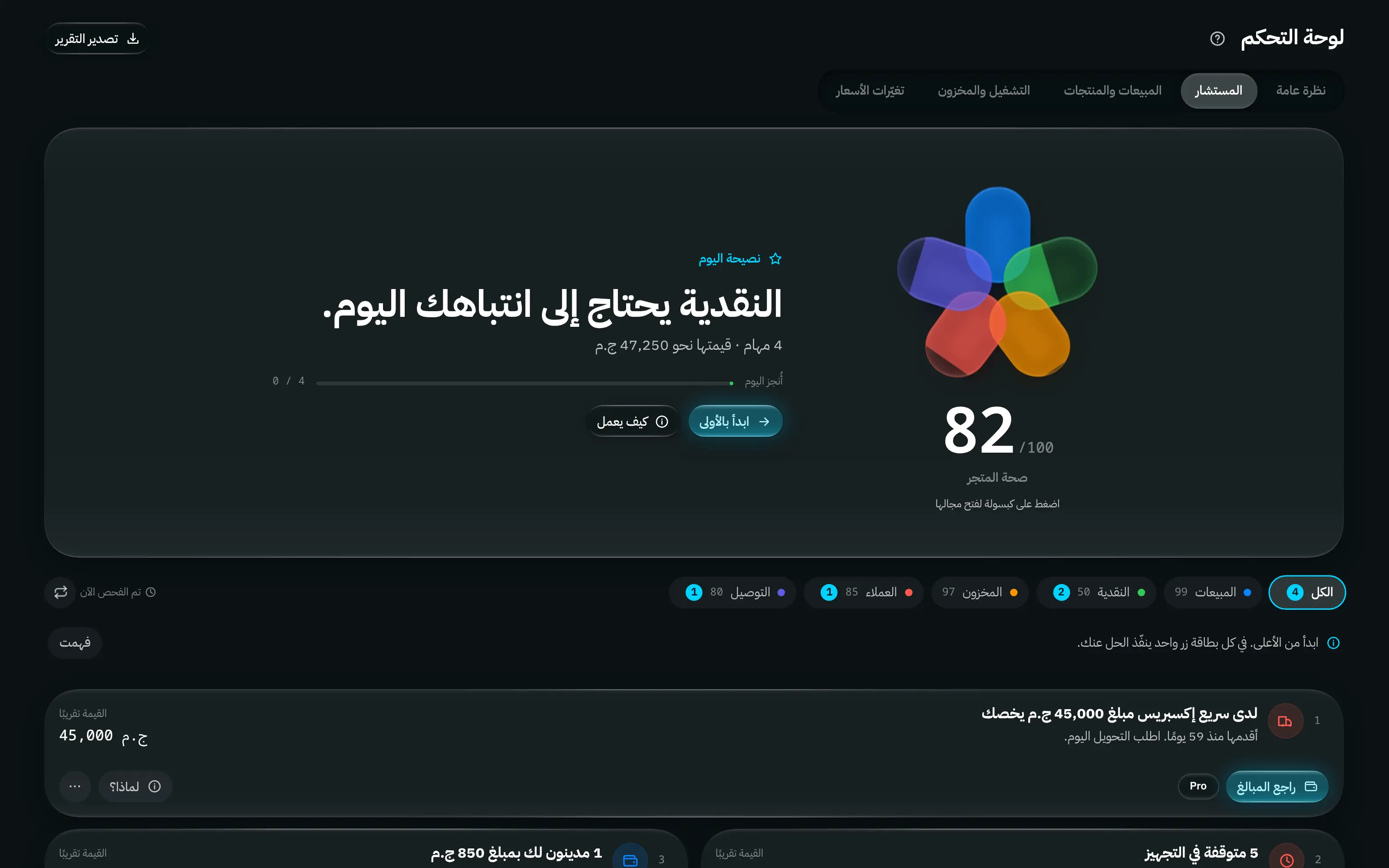The height and width of the screenshot is (868, 1389).
Task: Select the المستشار tab
Action: click(x=1218, y=91)
